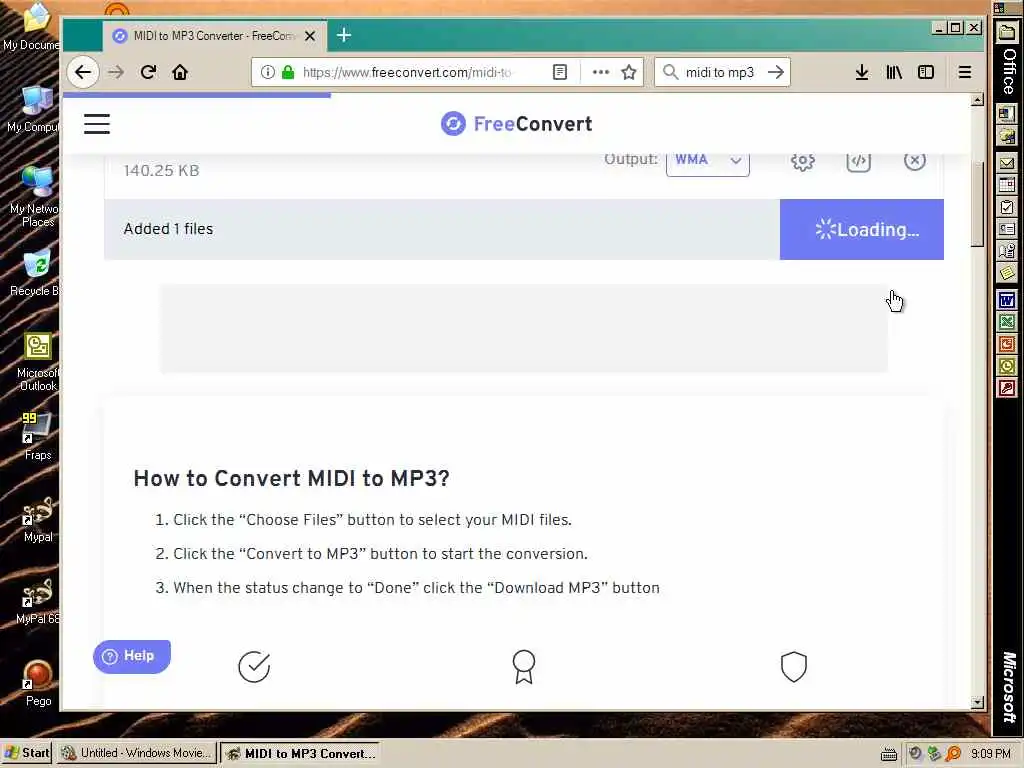Image resolution: width=1024 pixels, height=768 pixels.
Task: Open My Documents desktop icon
Action: 31,27
